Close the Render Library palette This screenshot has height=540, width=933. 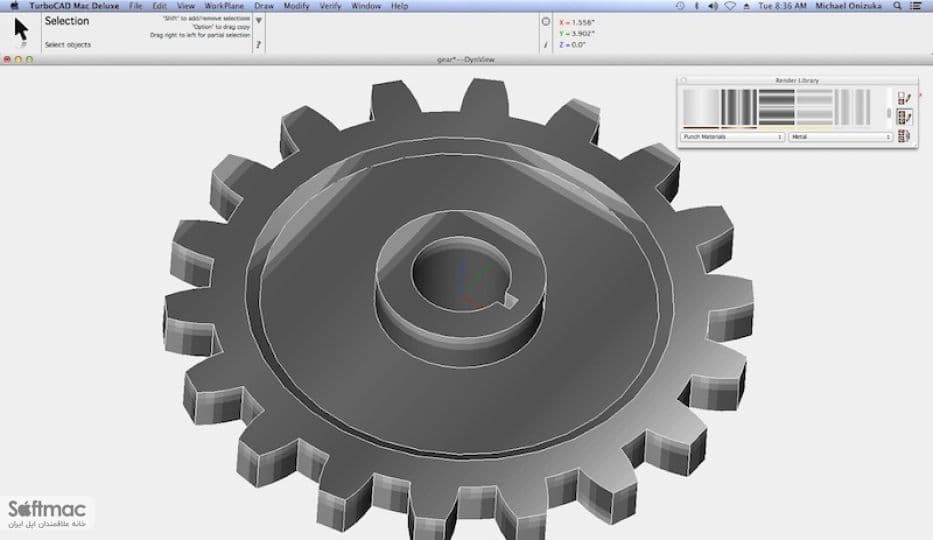point(683,80)
